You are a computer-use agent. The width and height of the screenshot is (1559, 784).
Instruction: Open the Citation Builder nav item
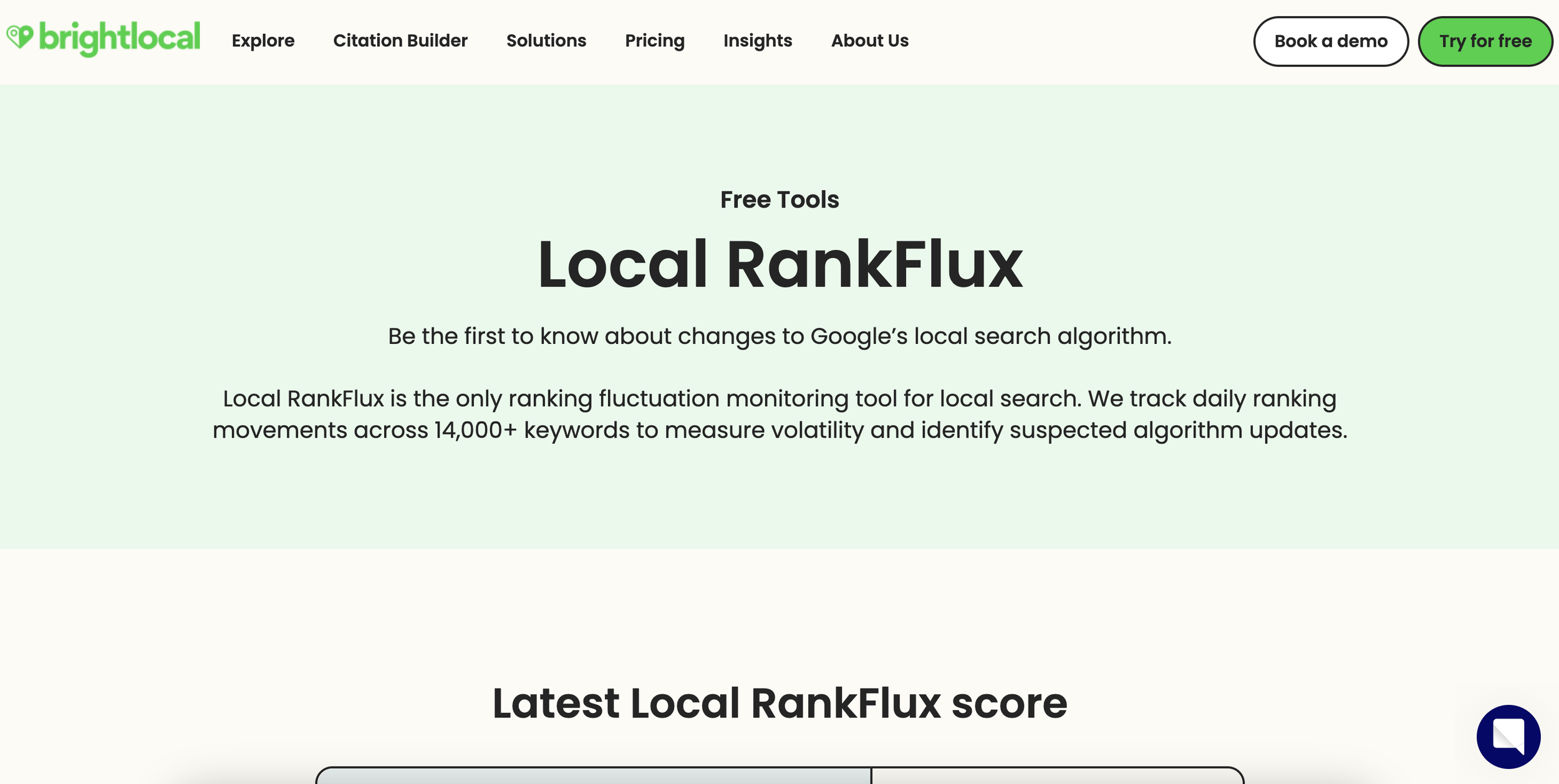(x=400, y=41)
